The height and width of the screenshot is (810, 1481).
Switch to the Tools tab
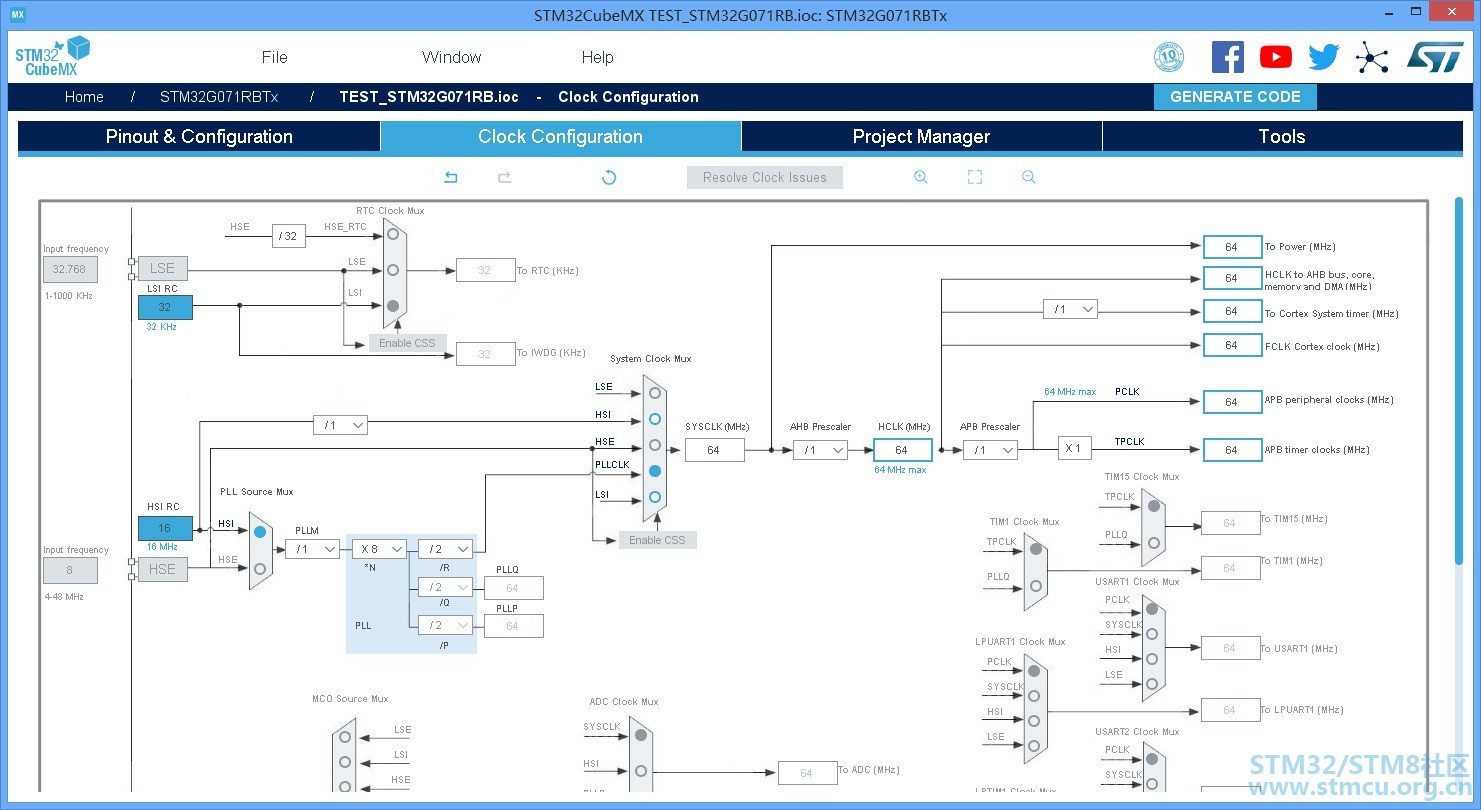(1282, 137)
